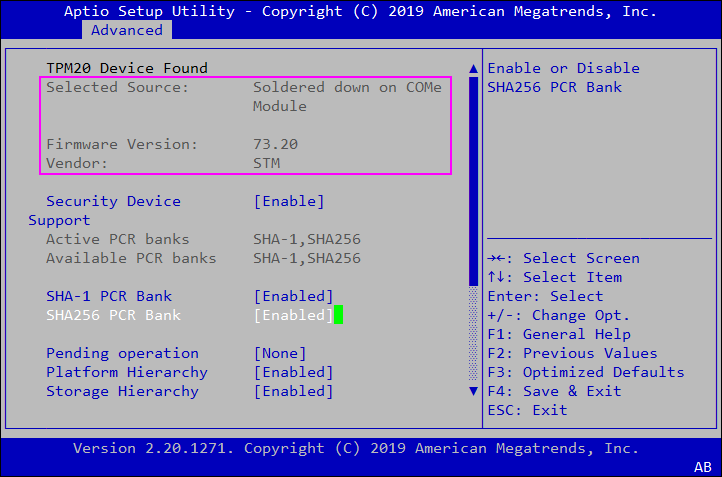Click F3: Optimized Defaults hint

[585, 373]
